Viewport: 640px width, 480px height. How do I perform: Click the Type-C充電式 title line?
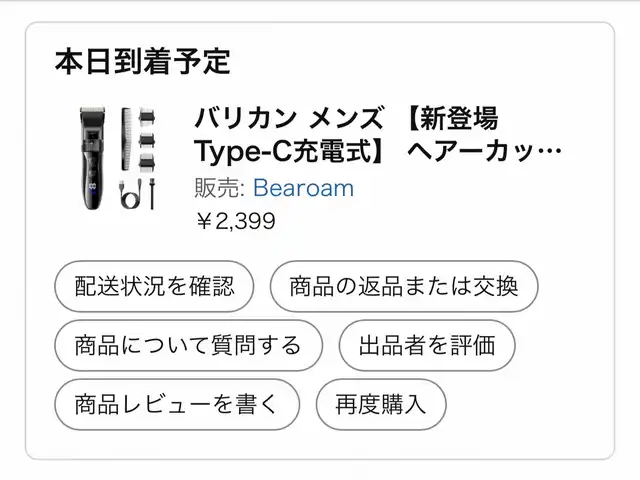pos(289,153)
